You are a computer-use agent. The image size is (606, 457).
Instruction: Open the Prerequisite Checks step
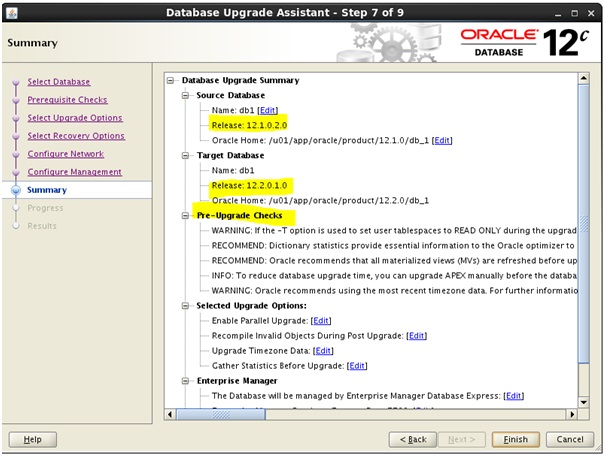(x=67, y=100)
